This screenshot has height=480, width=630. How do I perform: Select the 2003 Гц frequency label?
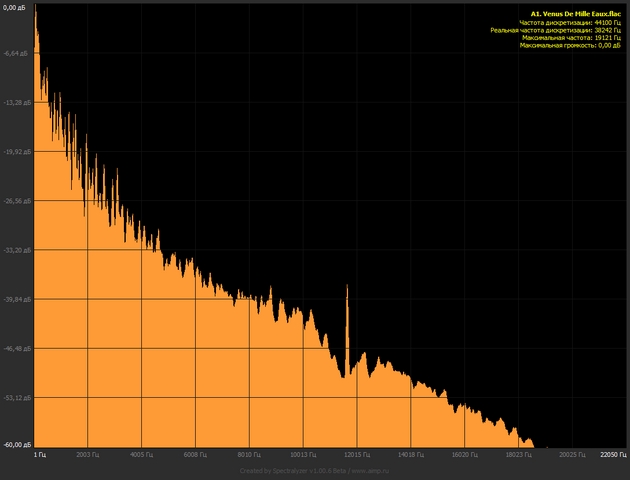[x=88, y=454]
